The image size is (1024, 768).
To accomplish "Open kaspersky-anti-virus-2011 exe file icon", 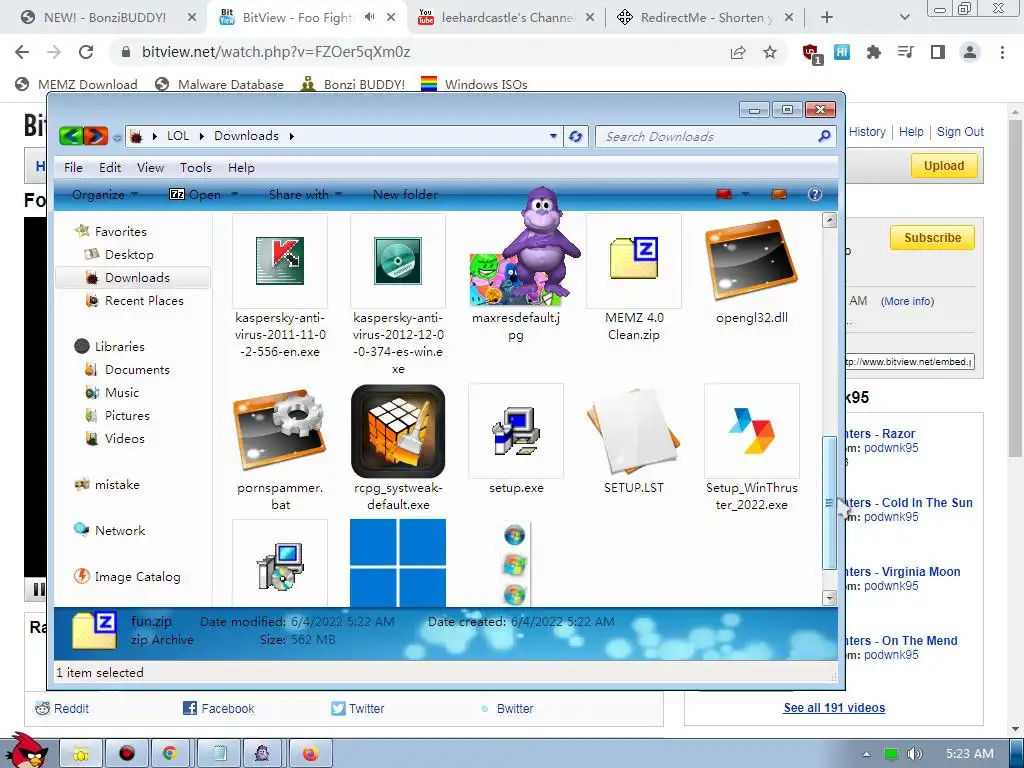I will coord(280,261).
